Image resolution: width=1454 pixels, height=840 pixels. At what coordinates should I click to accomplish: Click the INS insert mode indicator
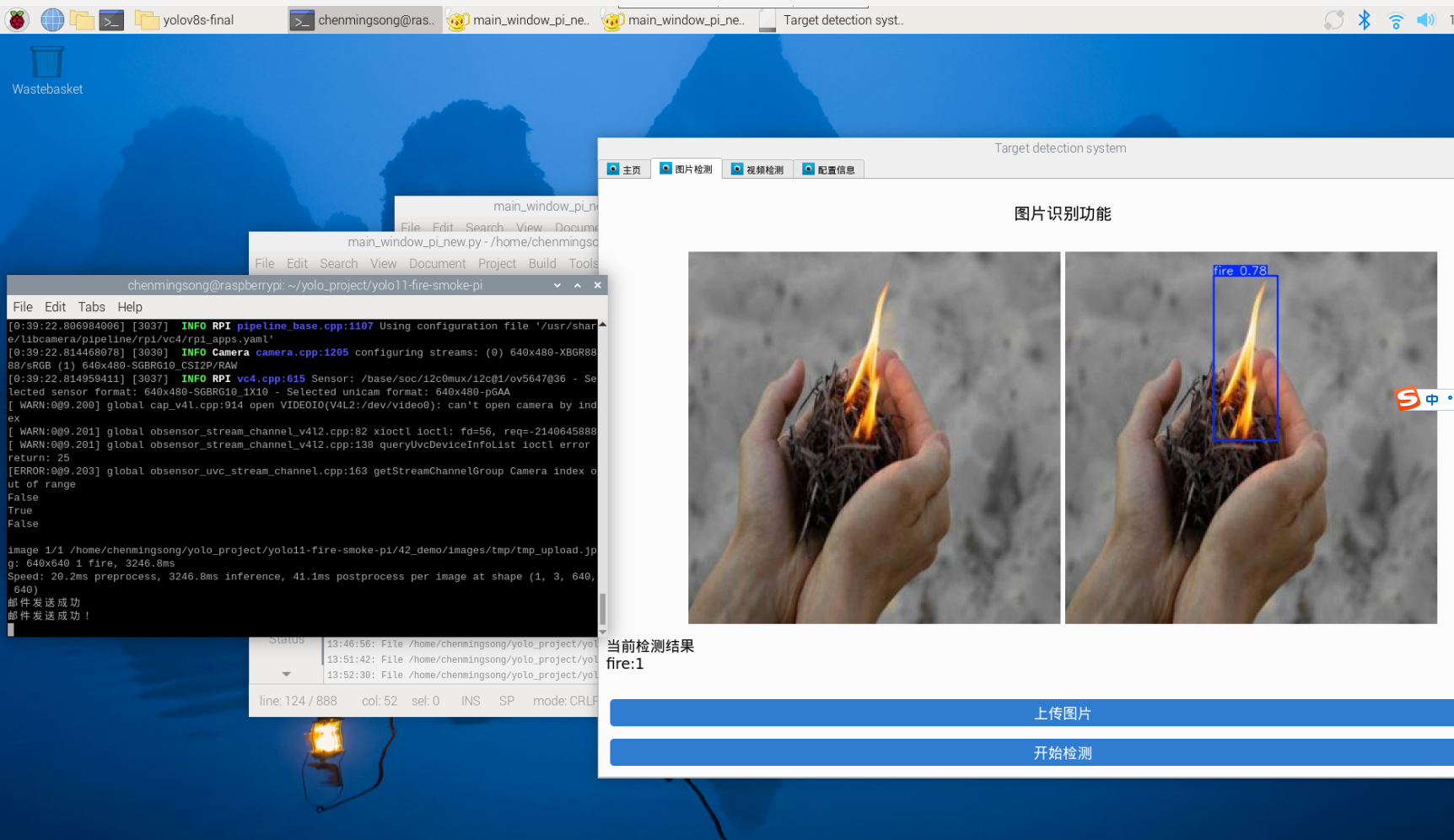471,701
